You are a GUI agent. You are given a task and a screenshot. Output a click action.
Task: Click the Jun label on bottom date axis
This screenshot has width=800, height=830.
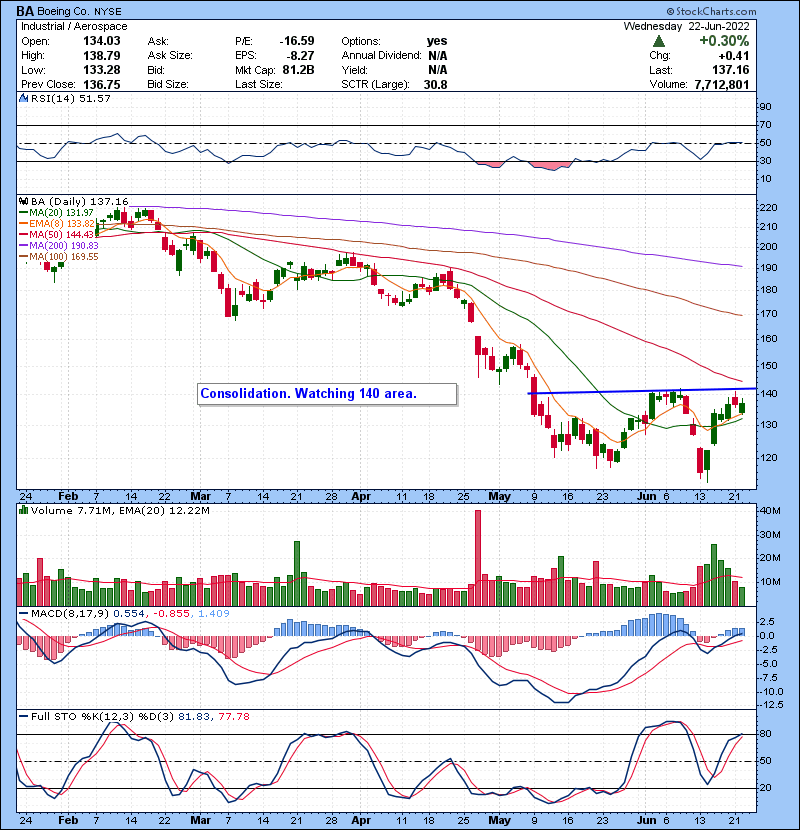point(646,820)
